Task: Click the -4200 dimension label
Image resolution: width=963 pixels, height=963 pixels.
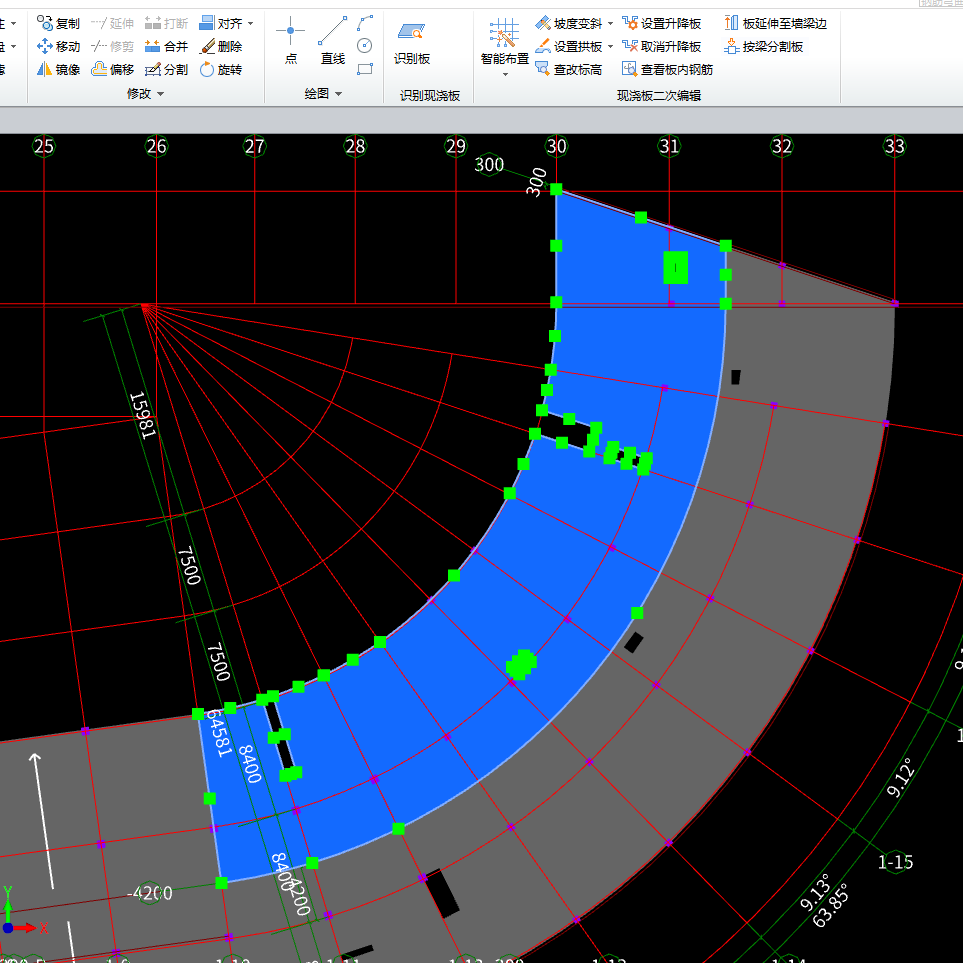Action: [149, 893]
